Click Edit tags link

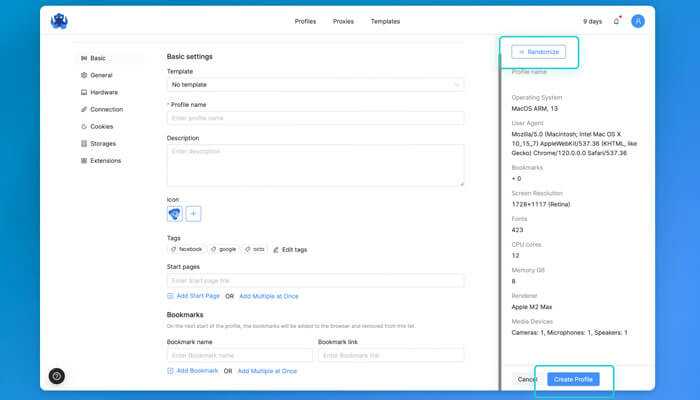(294, 249)
